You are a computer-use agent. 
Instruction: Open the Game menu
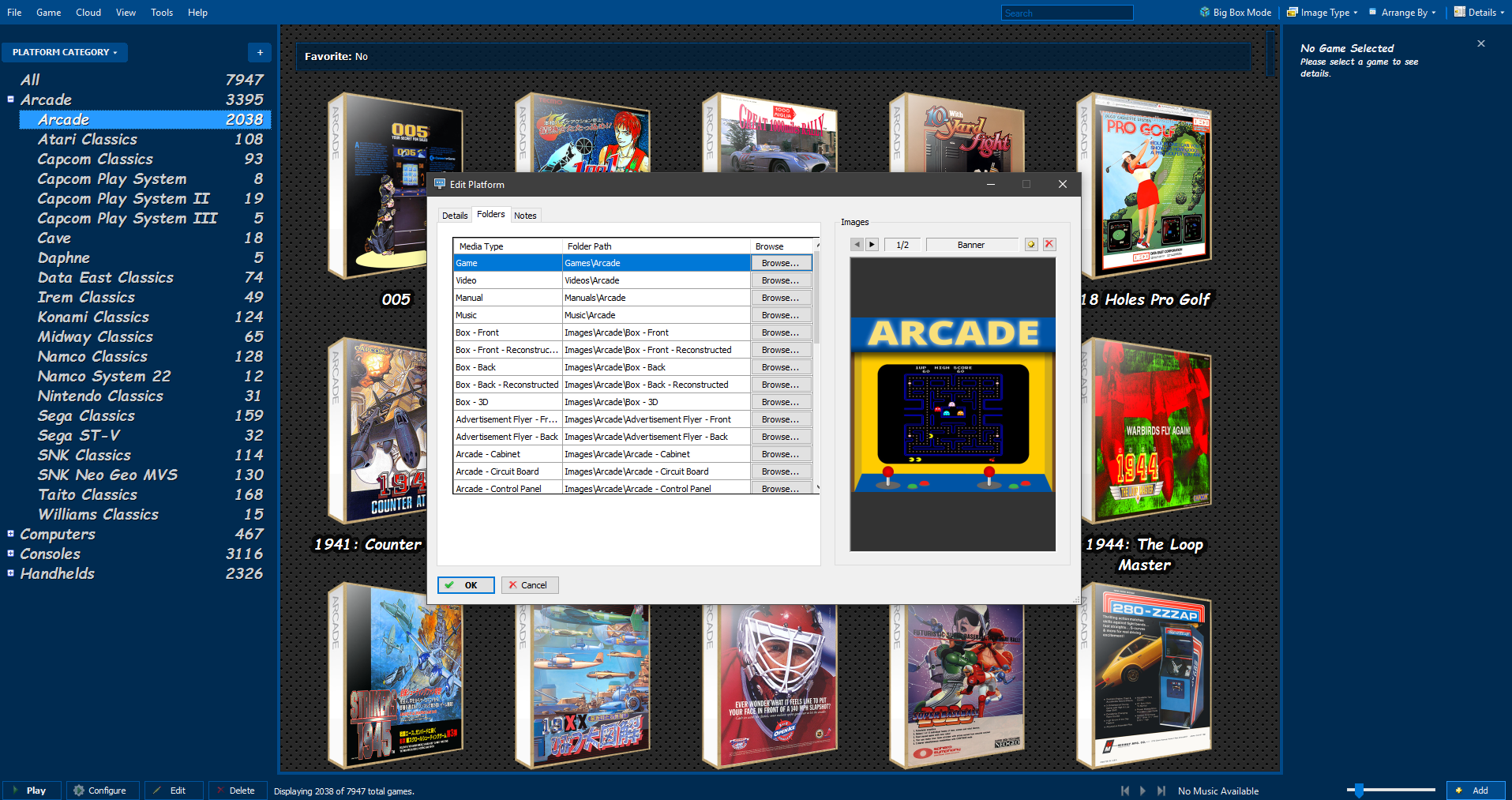[48, 13]
